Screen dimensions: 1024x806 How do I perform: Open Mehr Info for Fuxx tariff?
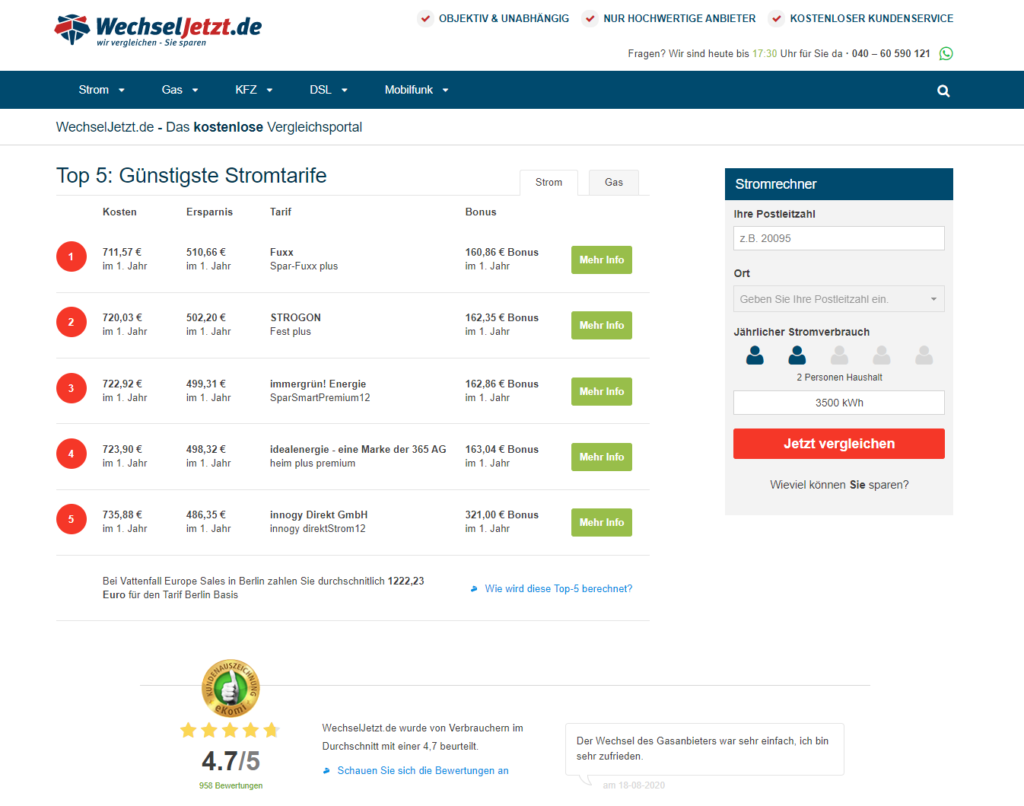pos(601,260)
